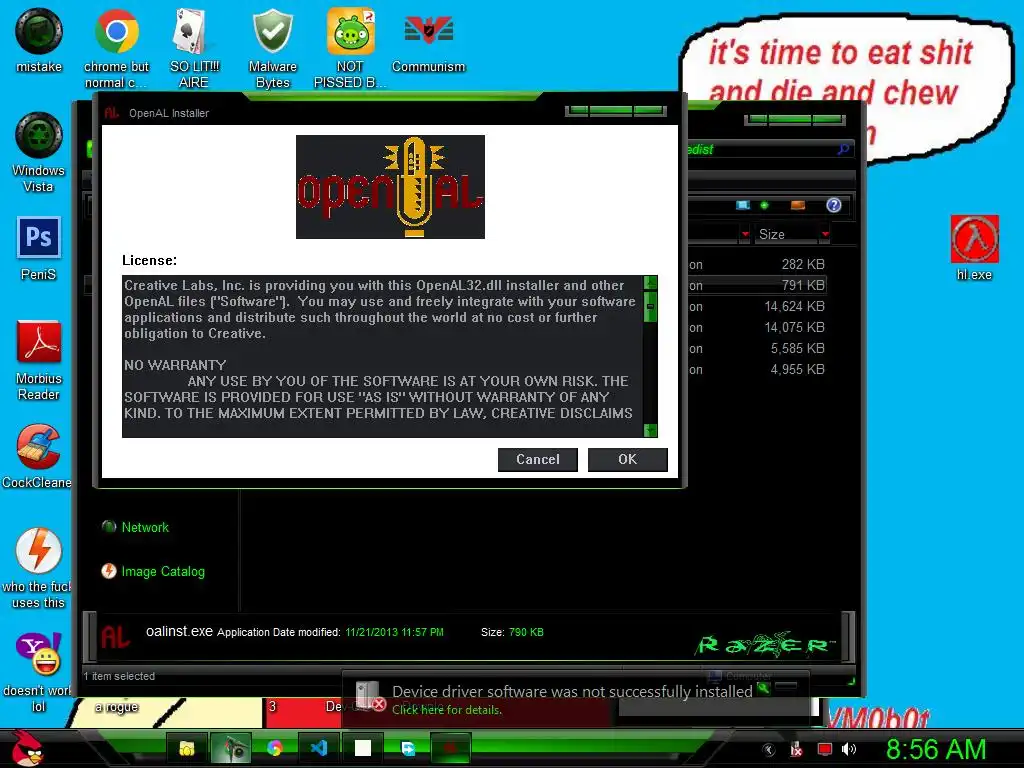Viewport: 1024px width, 768px height.
Task: Open the 'who the fuck uses this' icon
Action: coord(37,568)
